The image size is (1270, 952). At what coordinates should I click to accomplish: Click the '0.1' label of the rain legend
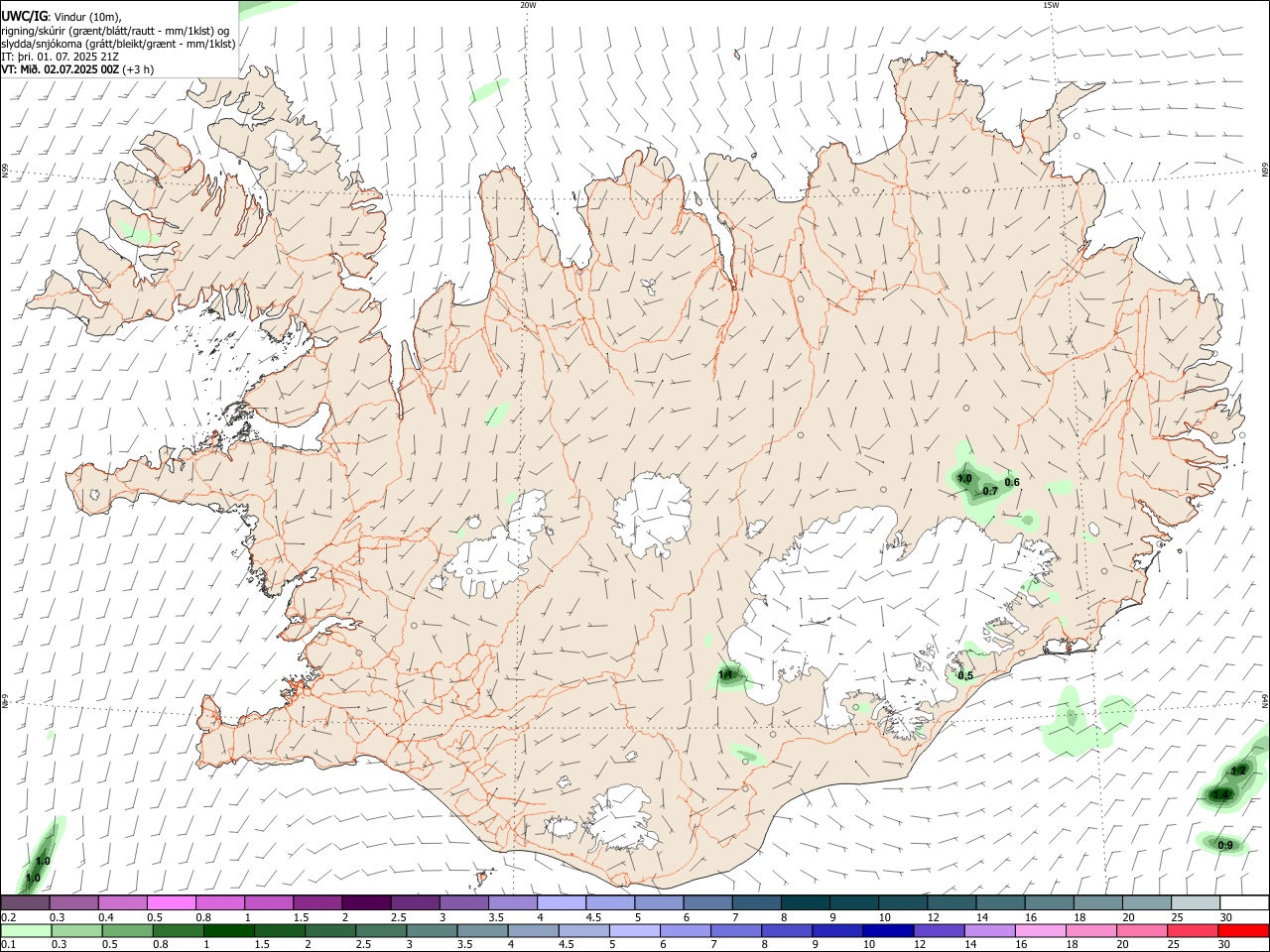(8, 944)
